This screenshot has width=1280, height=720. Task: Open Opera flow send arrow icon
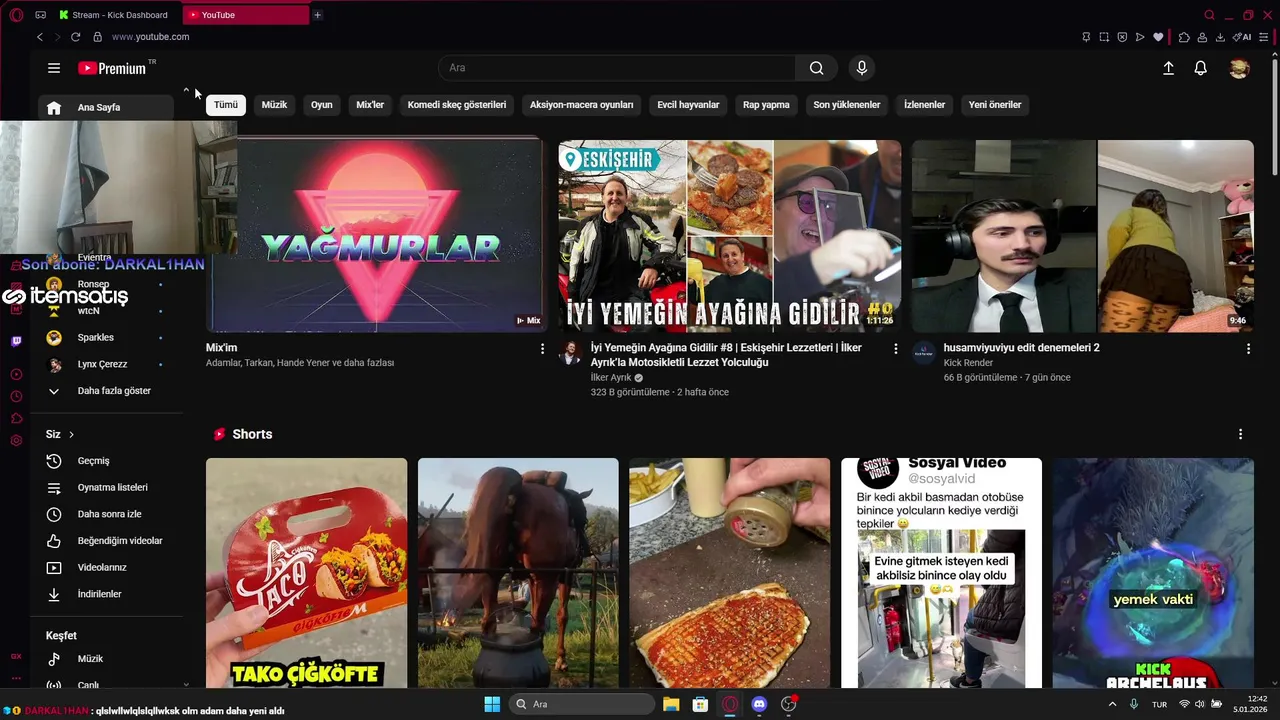pyautogui.click(x=1140, y=37)
